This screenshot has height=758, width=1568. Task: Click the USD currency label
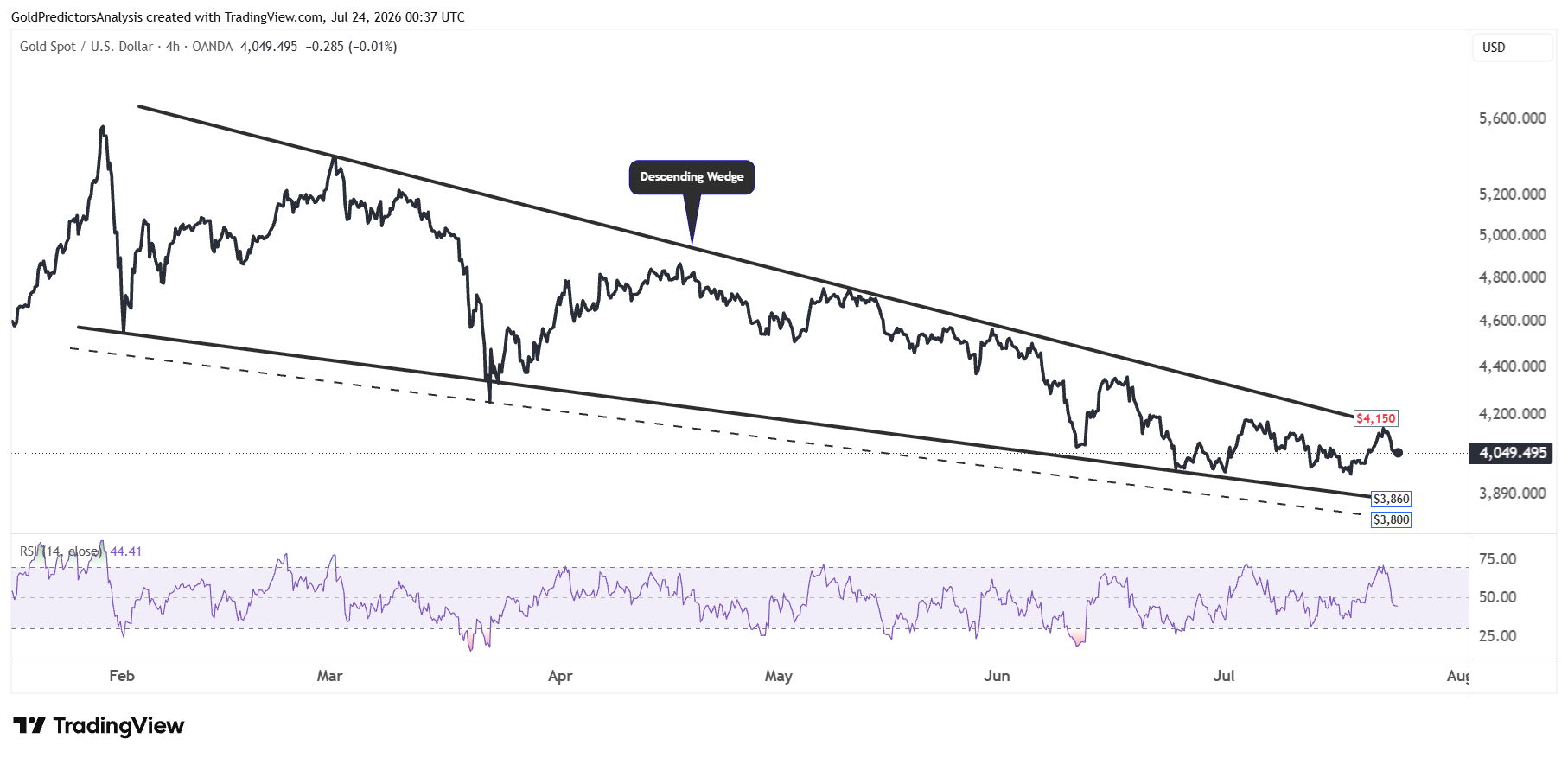click(1494, 48)
